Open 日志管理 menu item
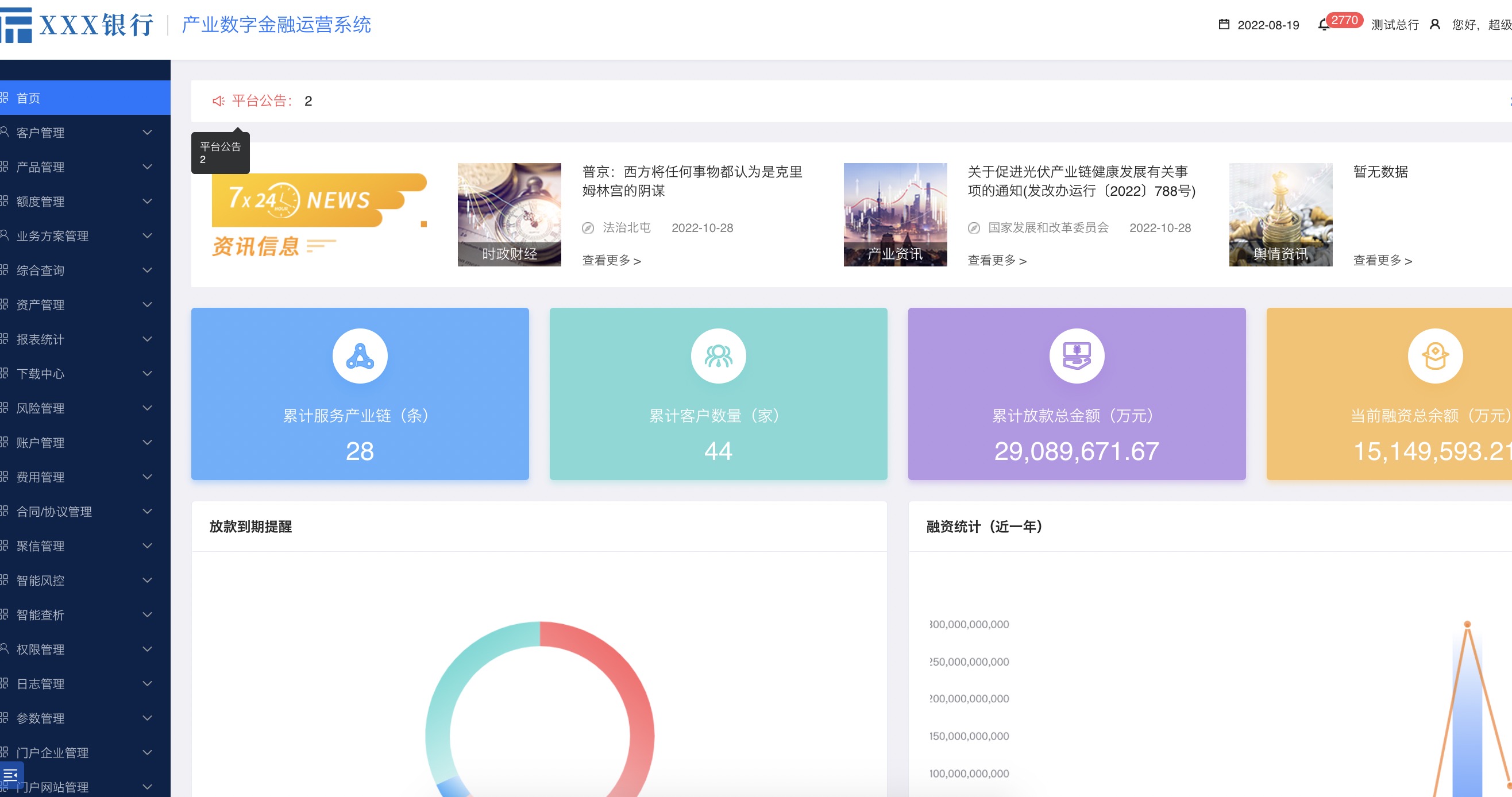Image resolution: width=1512 pixels, height=797 pixels. point(85,684)
